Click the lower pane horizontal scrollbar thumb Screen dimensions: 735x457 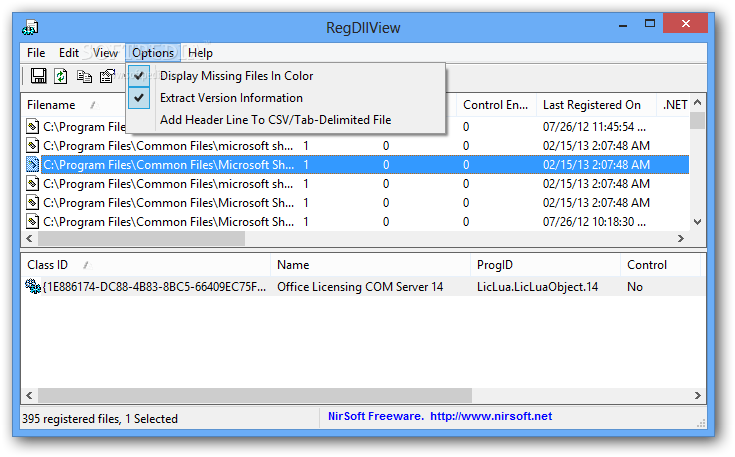[255, 396]
